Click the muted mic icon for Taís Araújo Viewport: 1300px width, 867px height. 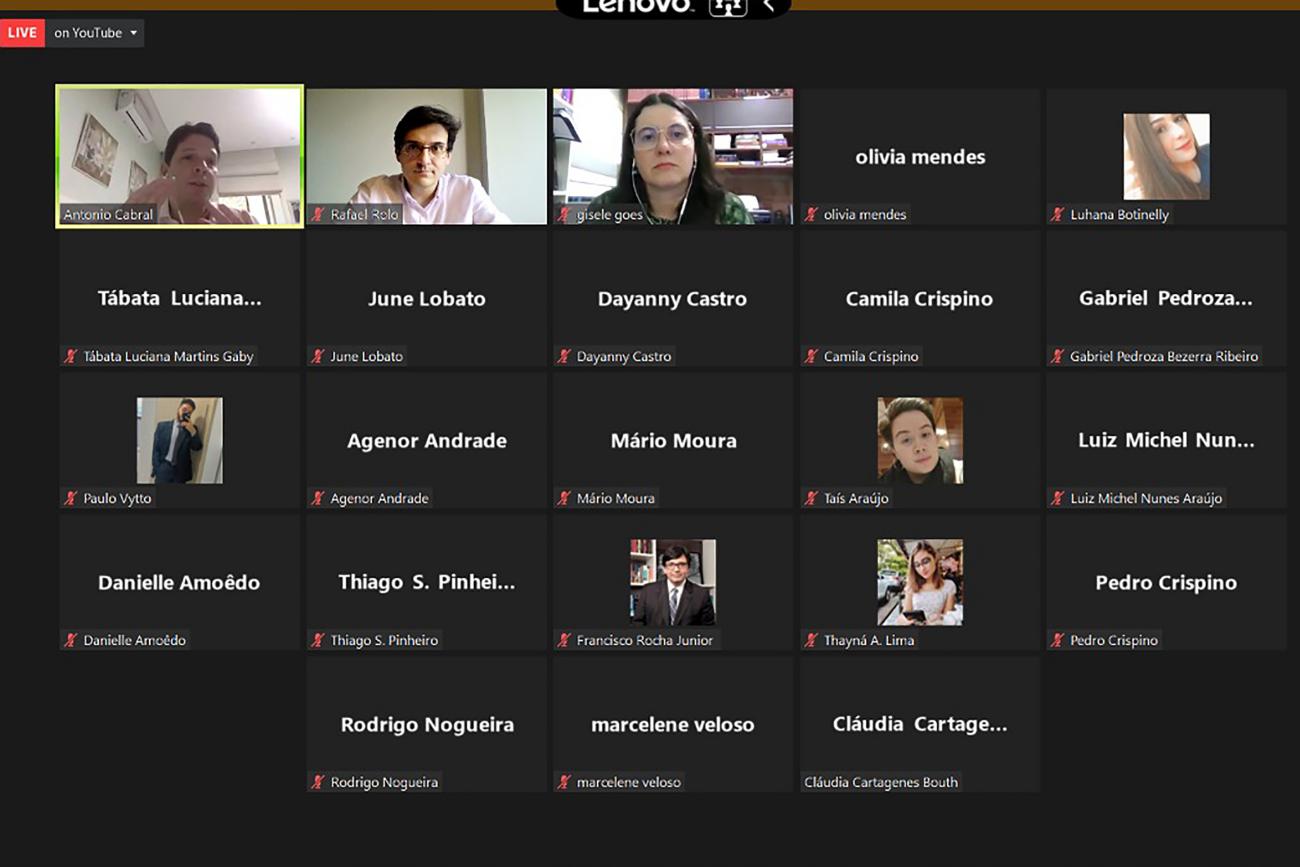click(x=811, y=498)
